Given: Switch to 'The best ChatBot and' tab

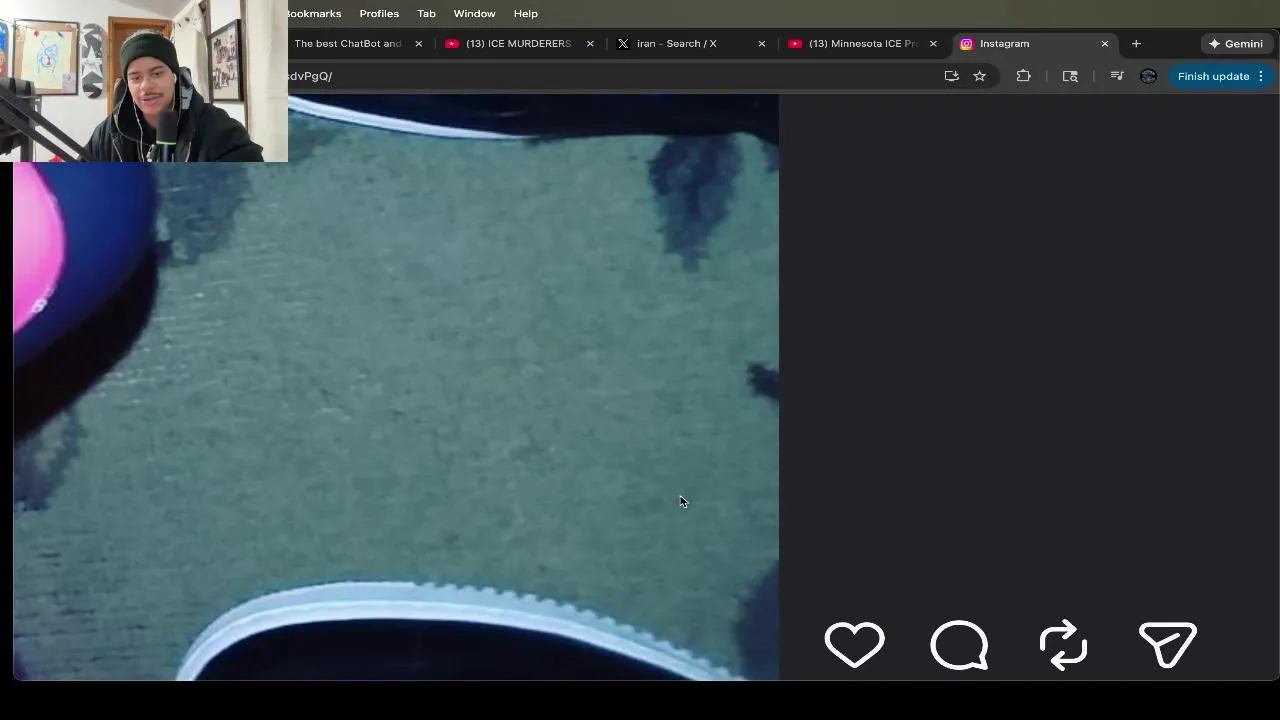Looking at the screenshot, I should point(347,44).
